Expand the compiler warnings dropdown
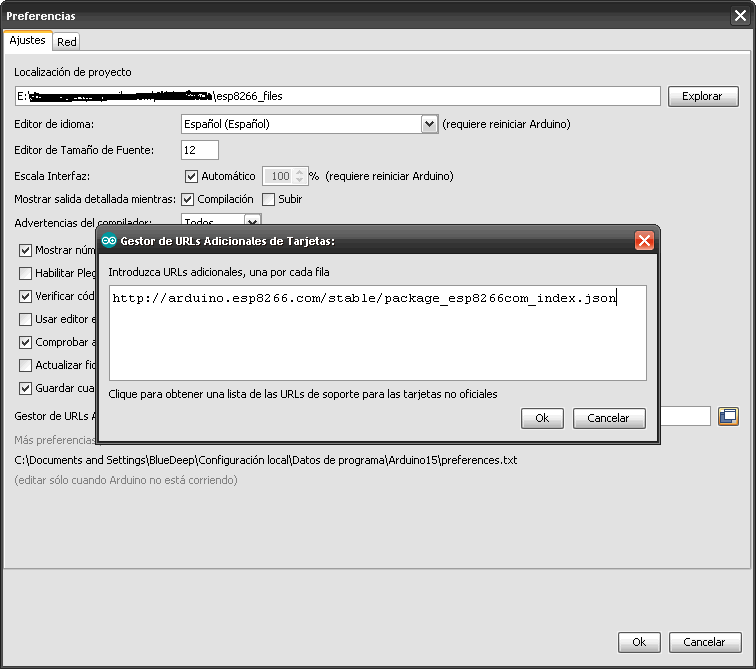756x669 pixels. 252,222
